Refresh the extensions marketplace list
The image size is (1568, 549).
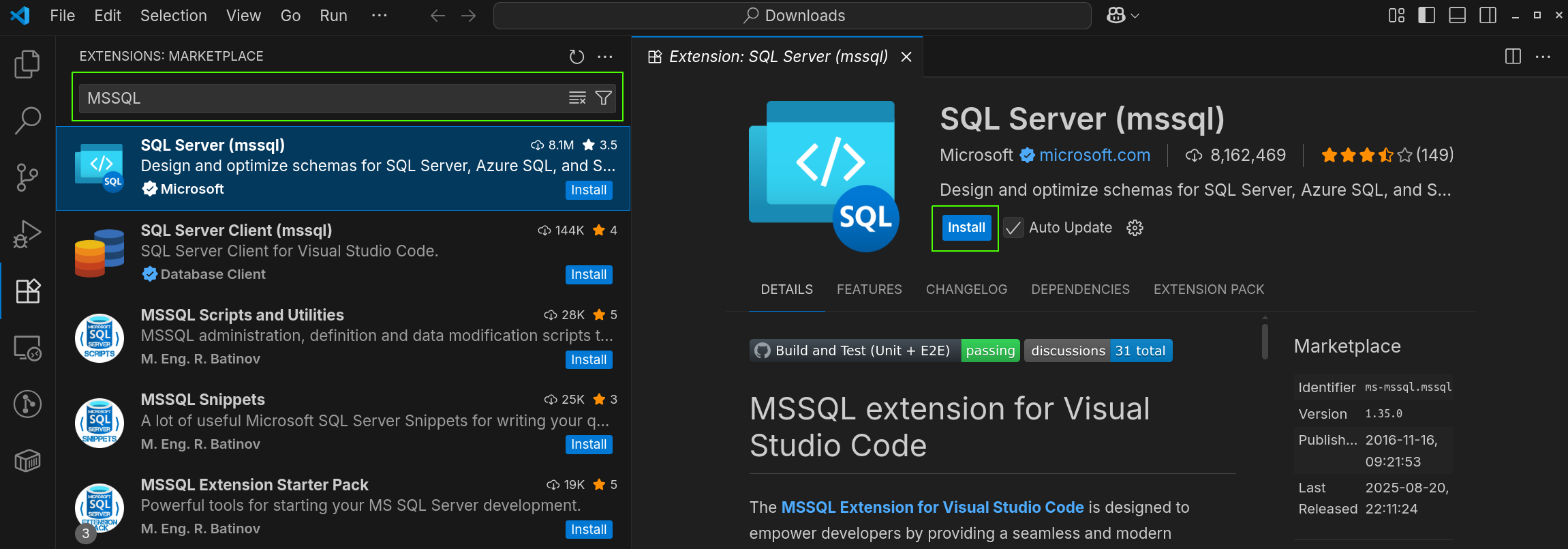[x=577, y=57]
